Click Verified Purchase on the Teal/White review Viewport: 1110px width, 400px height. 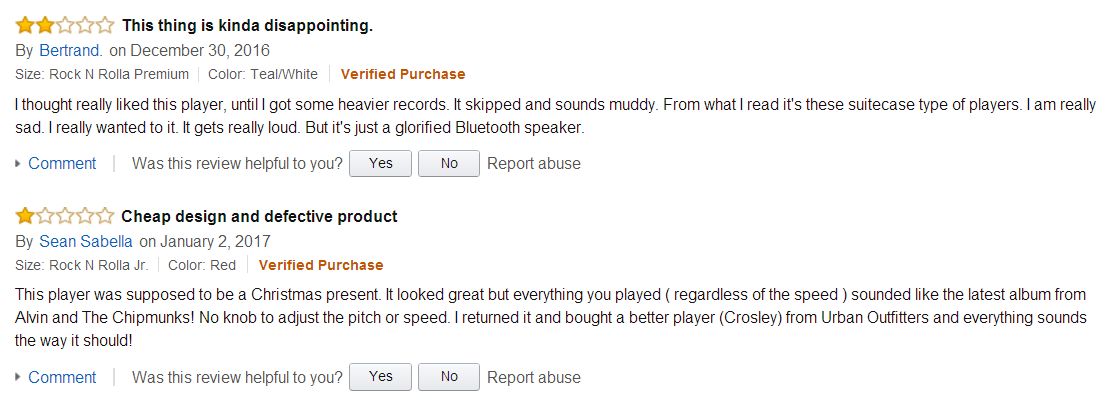point(403,74)
